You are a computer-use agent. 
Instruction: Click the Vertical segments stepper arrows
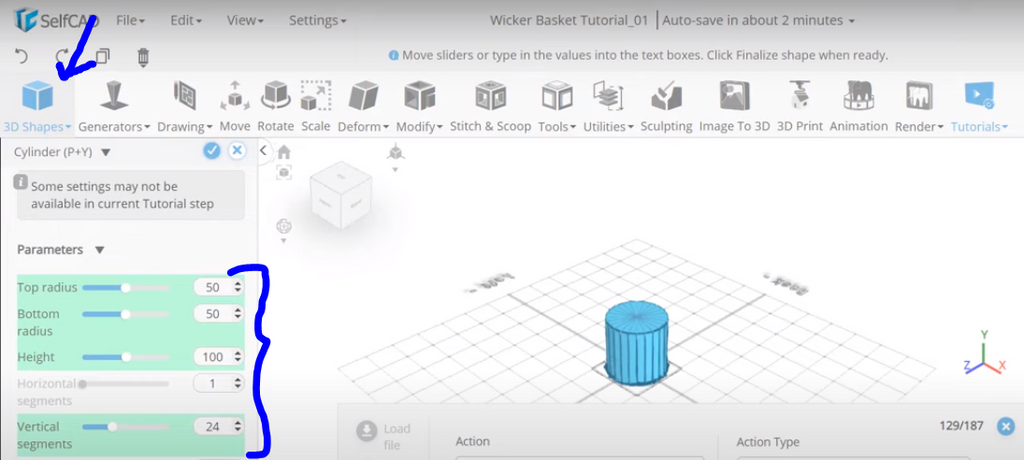pos(237,427)
